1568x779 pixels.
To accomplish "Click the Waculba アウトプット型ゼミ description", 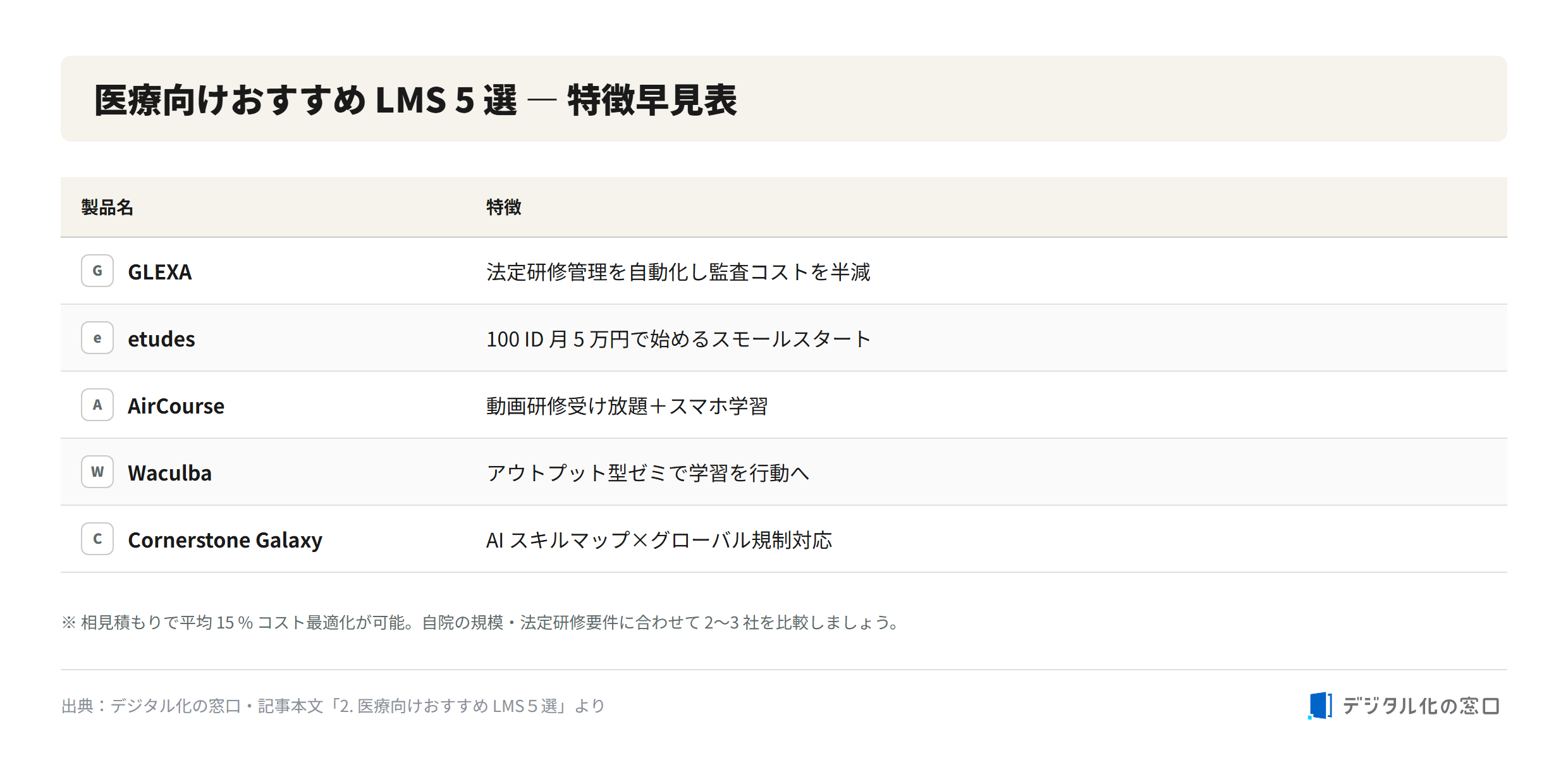I will click(x=648, y=473).
